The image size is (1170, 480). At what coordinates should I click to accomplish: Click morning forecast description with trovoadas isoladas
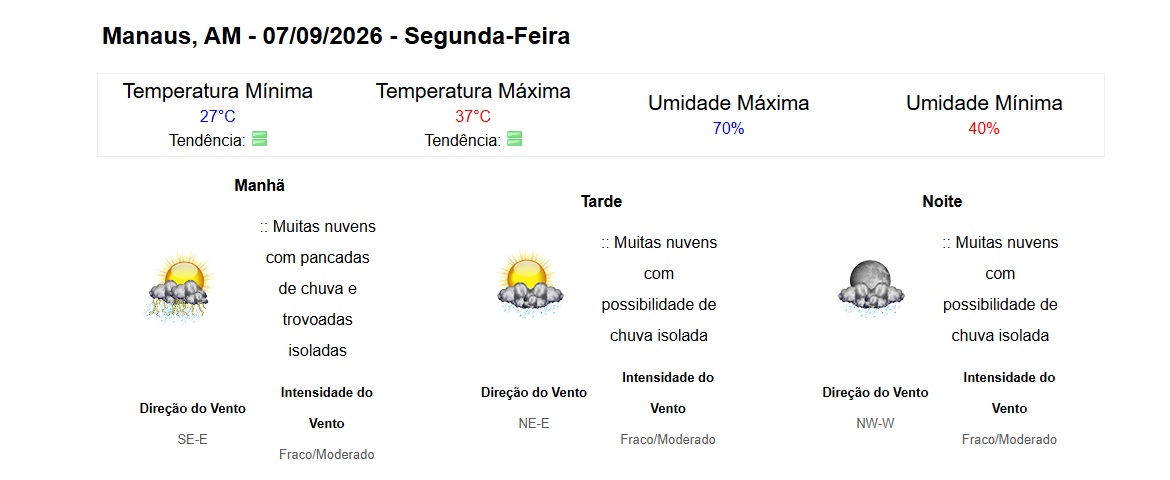(x=317, y=288)
